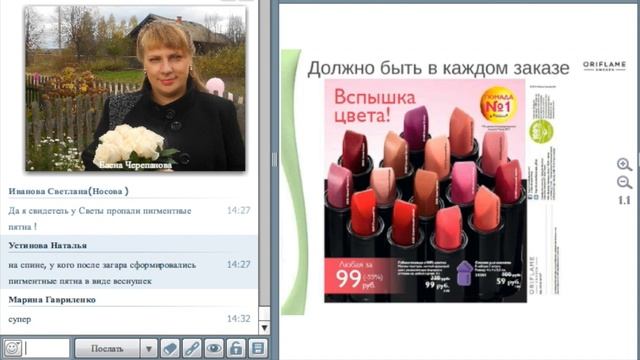Screen dimensions: 640x360
Task: Zoom in the presentation slide
Action: tap(624, 164)
